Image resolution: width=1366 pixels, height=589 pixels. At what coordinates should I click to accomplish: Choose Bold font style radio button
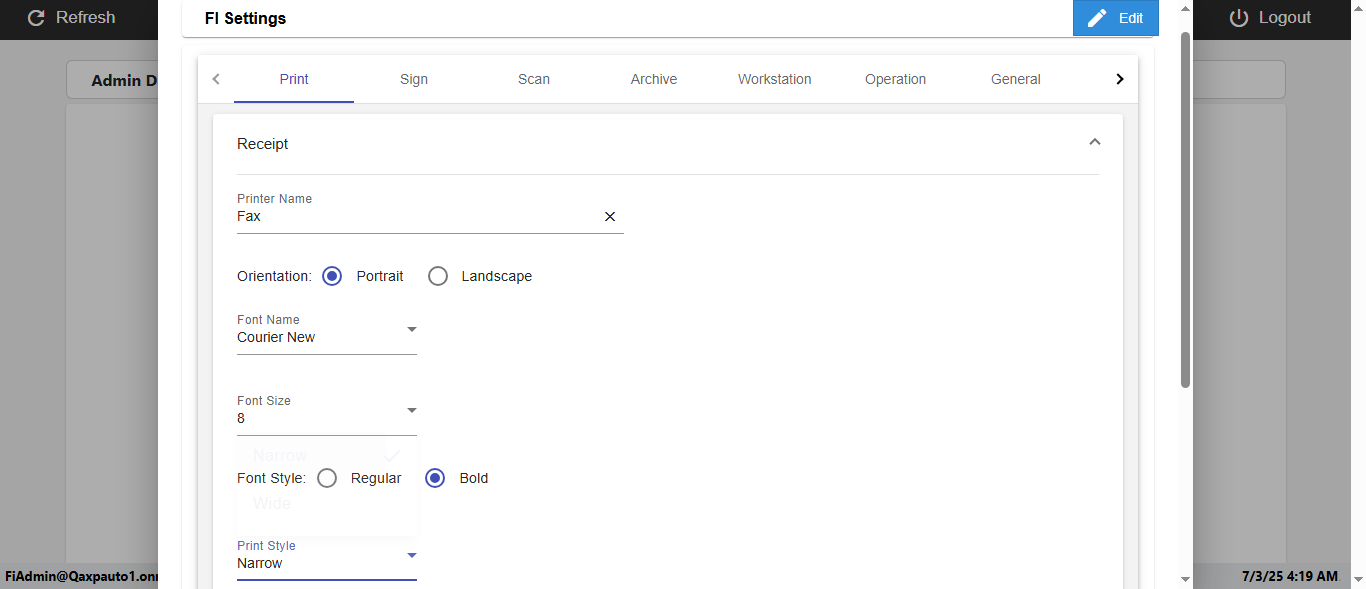pyautogui.click(x=435, y=478)
